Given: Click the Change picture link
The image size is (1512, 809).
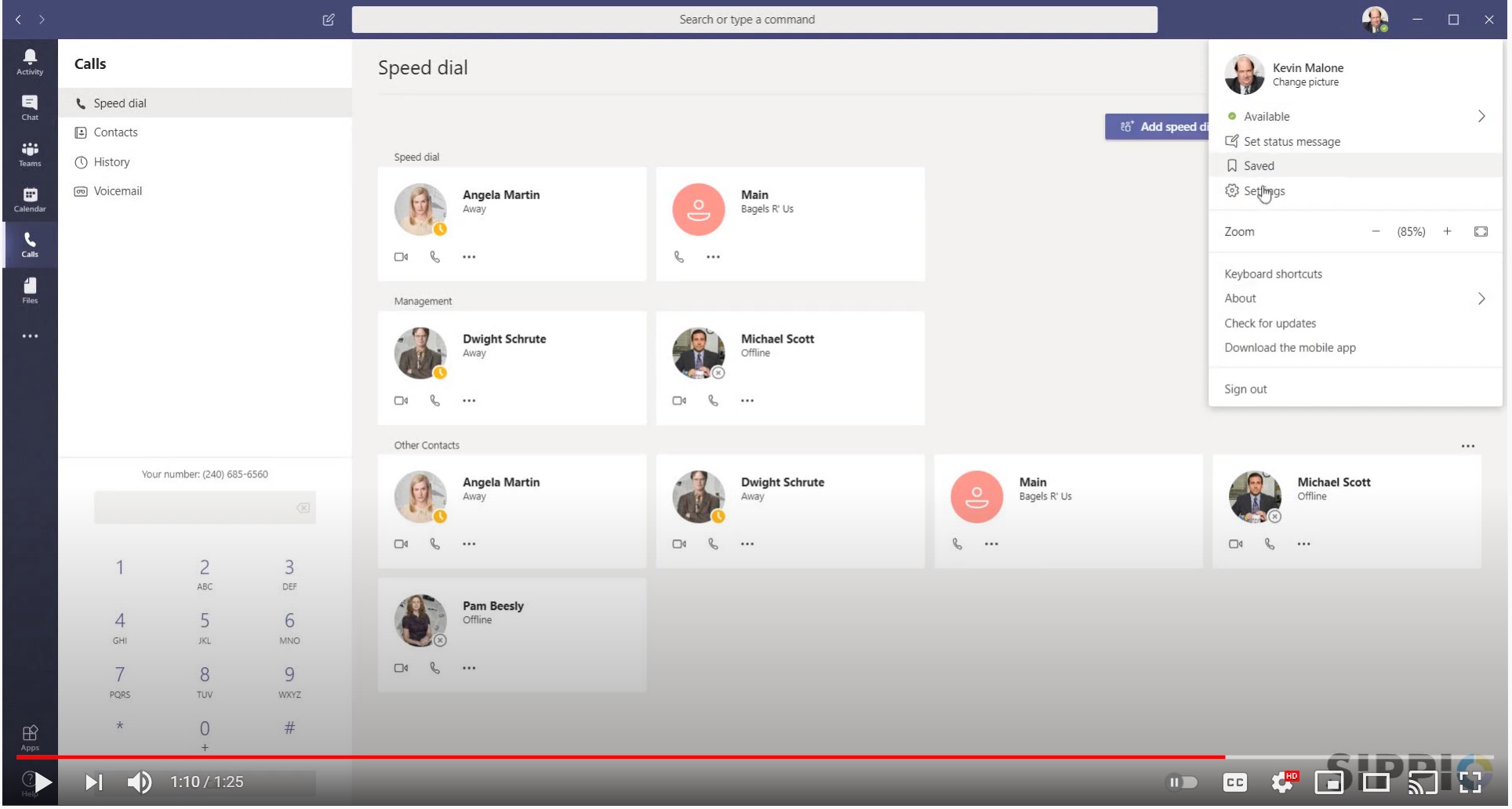Looking at the screenshot, I should coord(1305,82).
